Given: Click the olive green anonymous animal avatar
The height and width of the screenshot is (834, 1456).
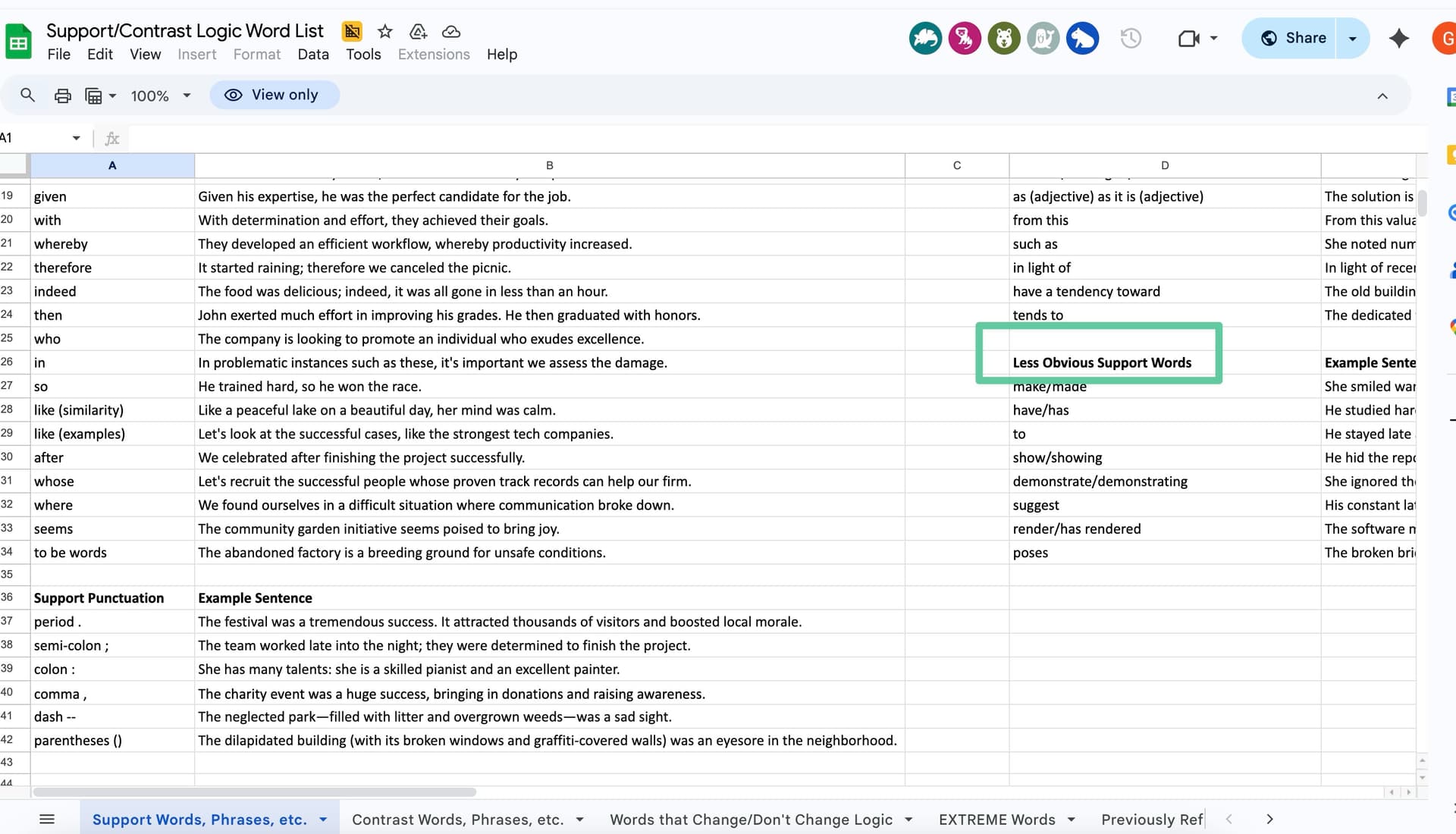Looking at the screenshot, I should tap(1004, 38).
